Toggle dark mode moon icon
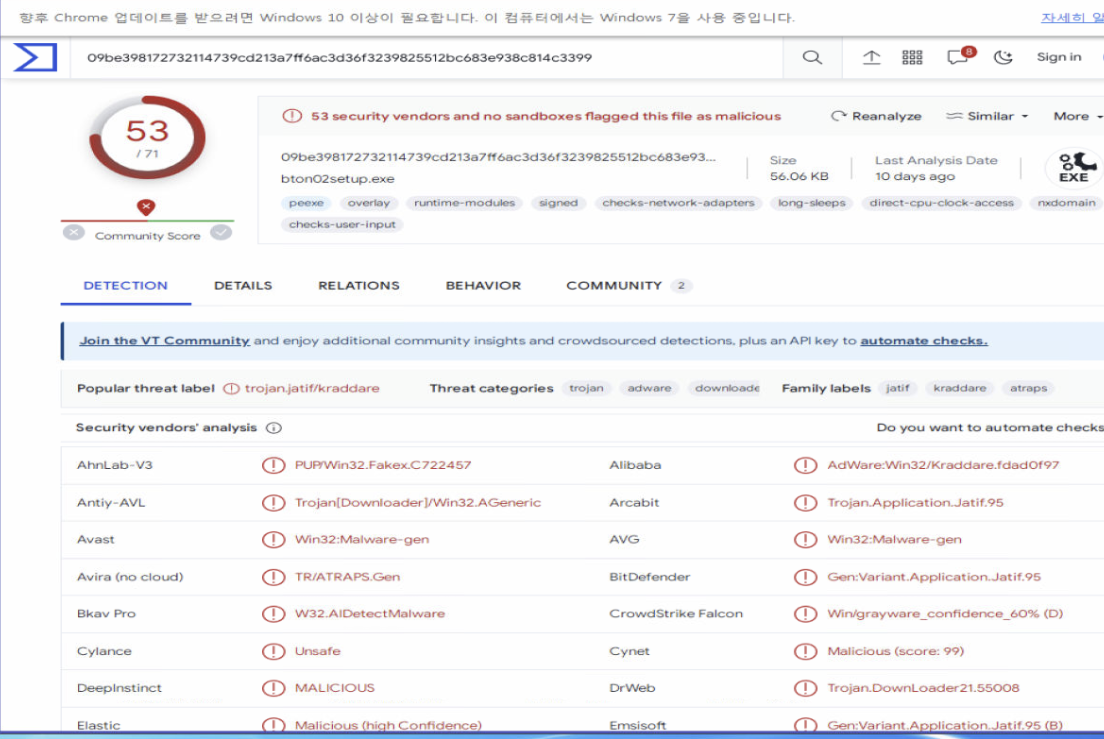 click(1003, 58)
